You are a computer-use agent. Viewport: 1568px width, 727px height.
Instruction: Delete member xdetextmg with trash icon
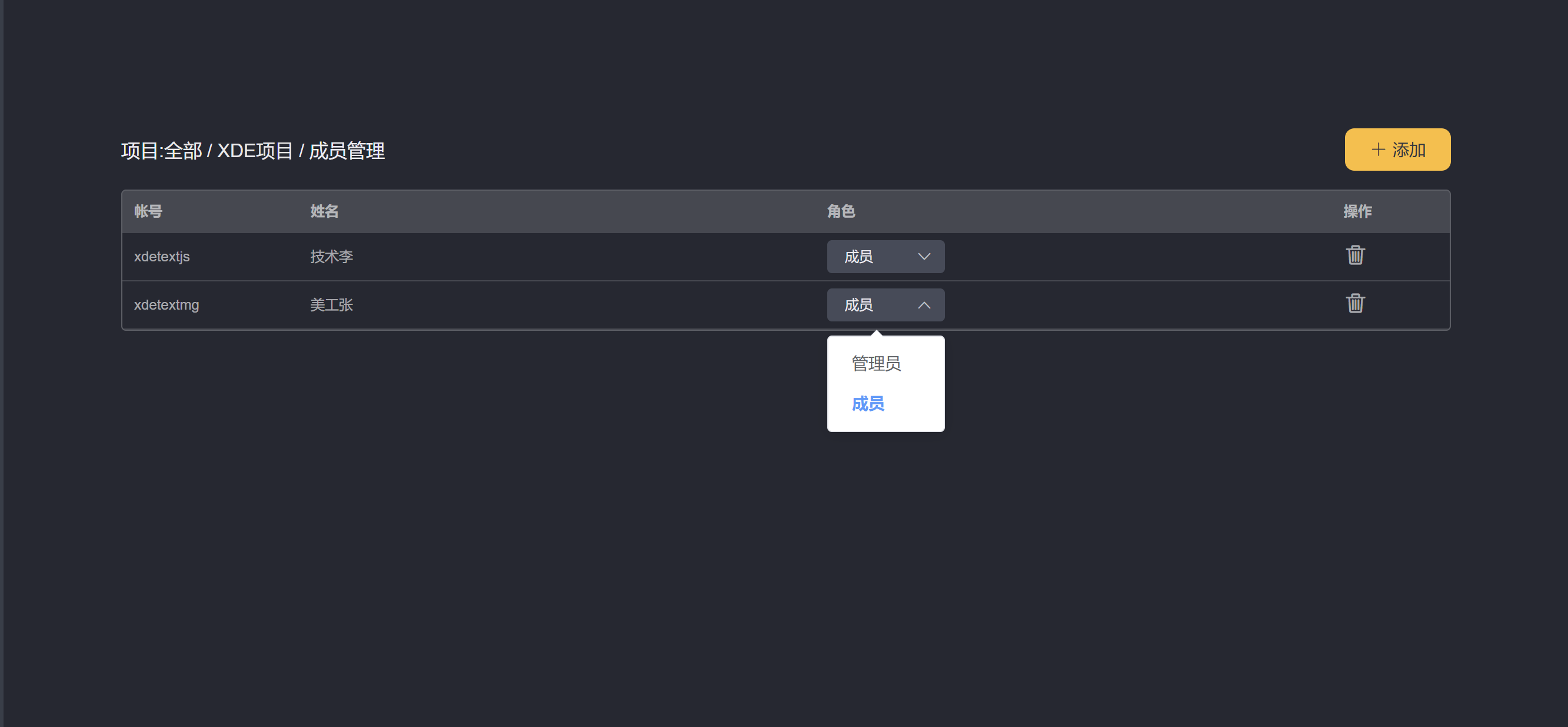1355,303
